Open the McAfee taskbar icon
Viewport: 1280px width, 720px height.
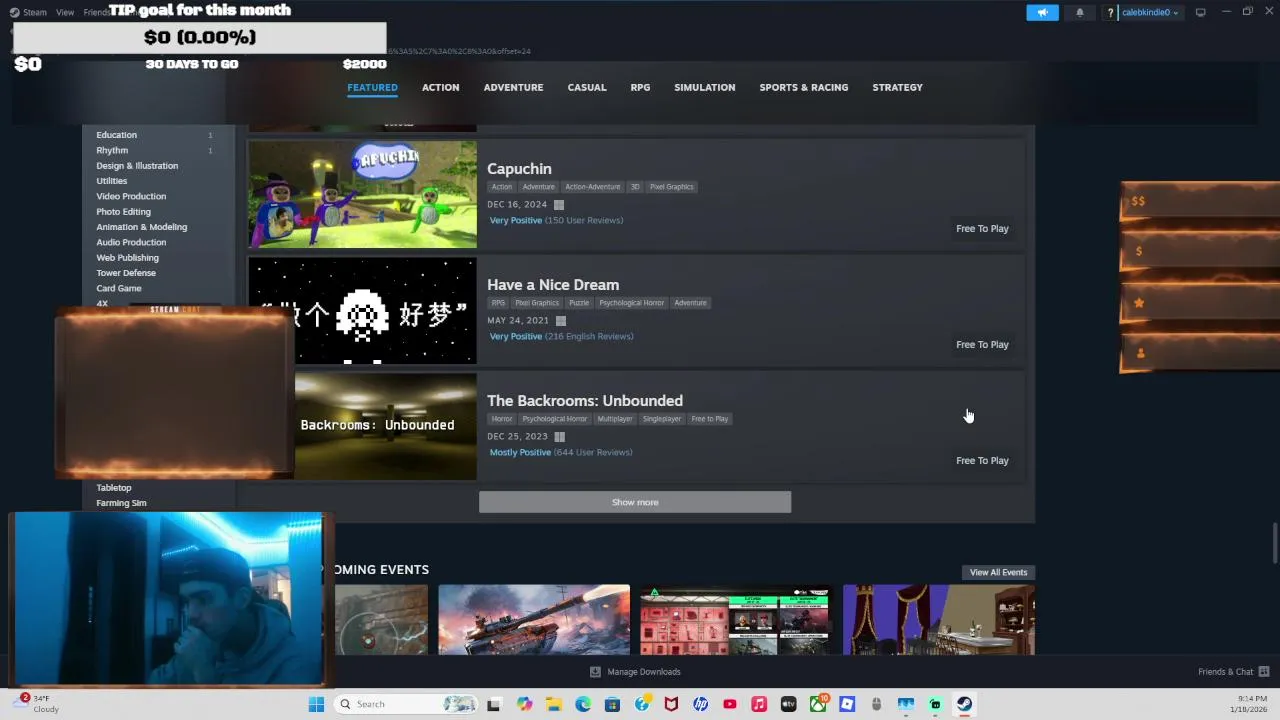(x=671, y=704)
